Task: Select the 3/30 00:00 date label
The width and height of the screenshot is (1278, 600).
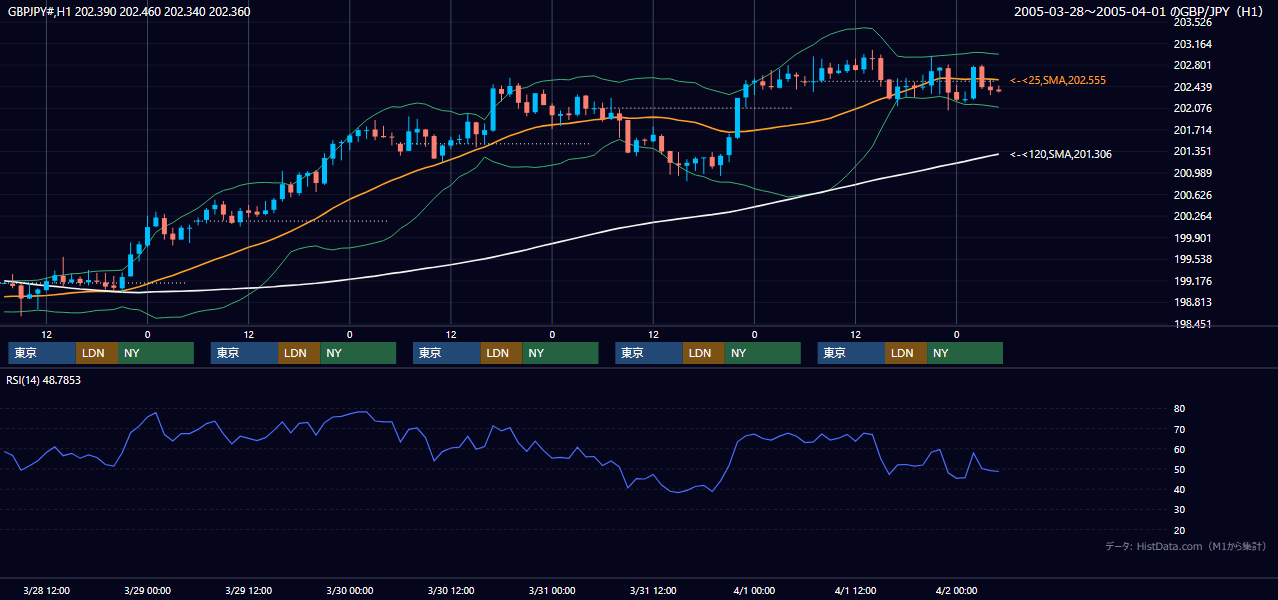Action: pyautogui.click(x=350, y=590)
